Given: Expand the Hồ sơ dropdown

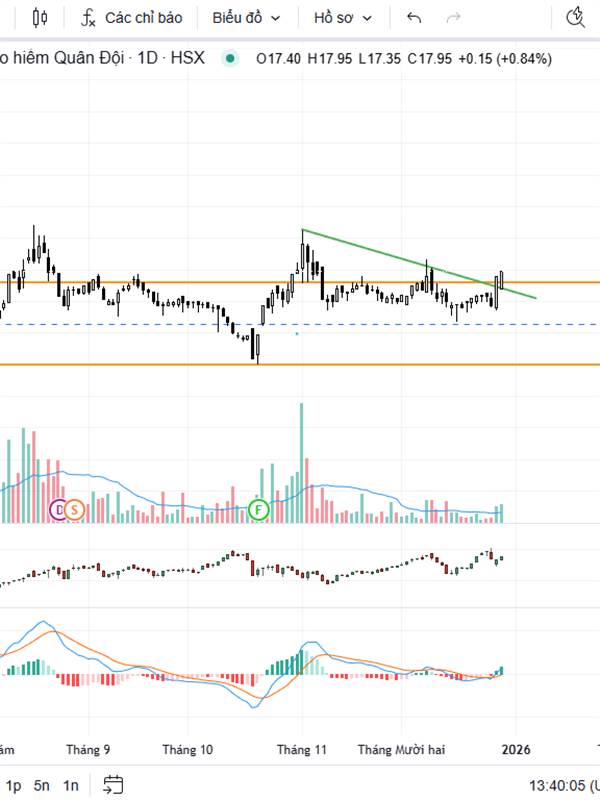Looking at the screenshot, I should click(342, 18).
